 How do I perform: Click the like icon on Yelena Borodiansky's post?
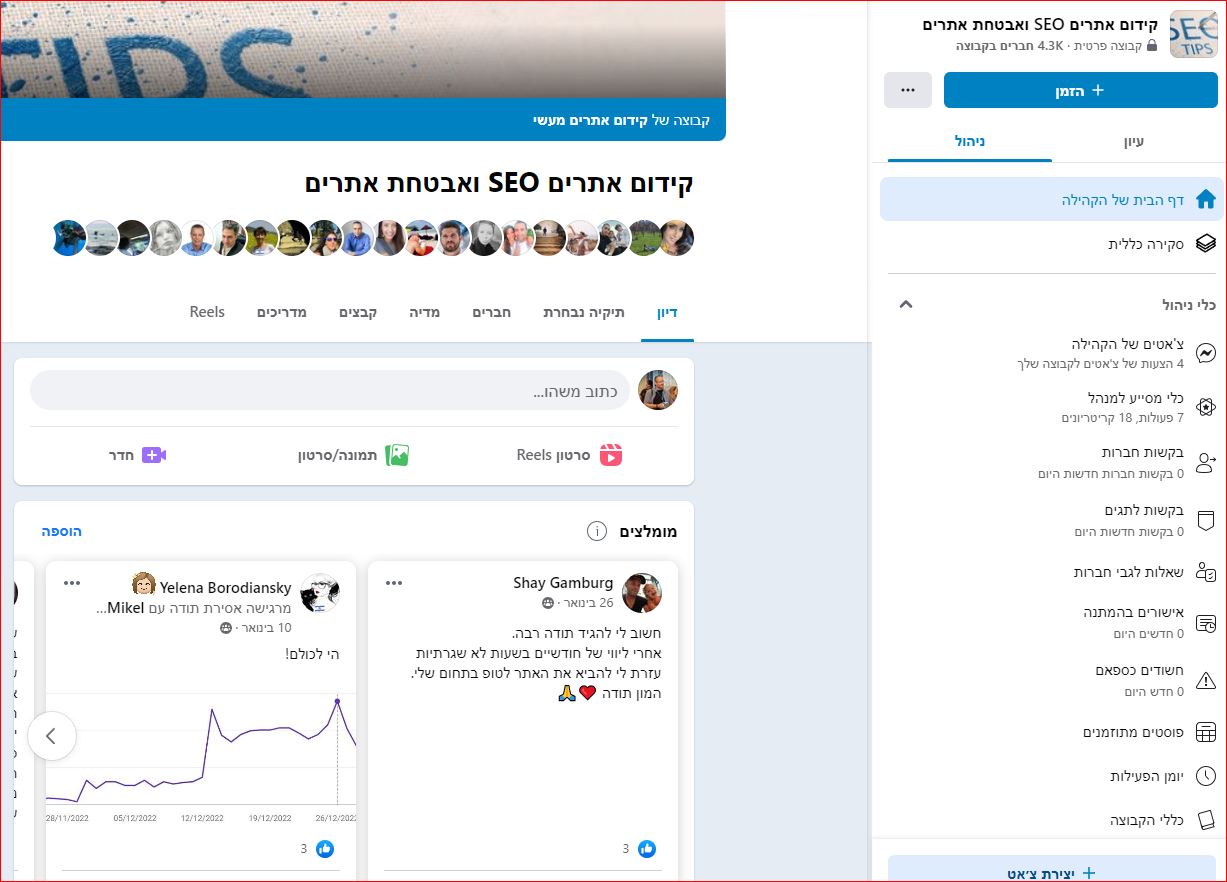click(x=324, y=849)
